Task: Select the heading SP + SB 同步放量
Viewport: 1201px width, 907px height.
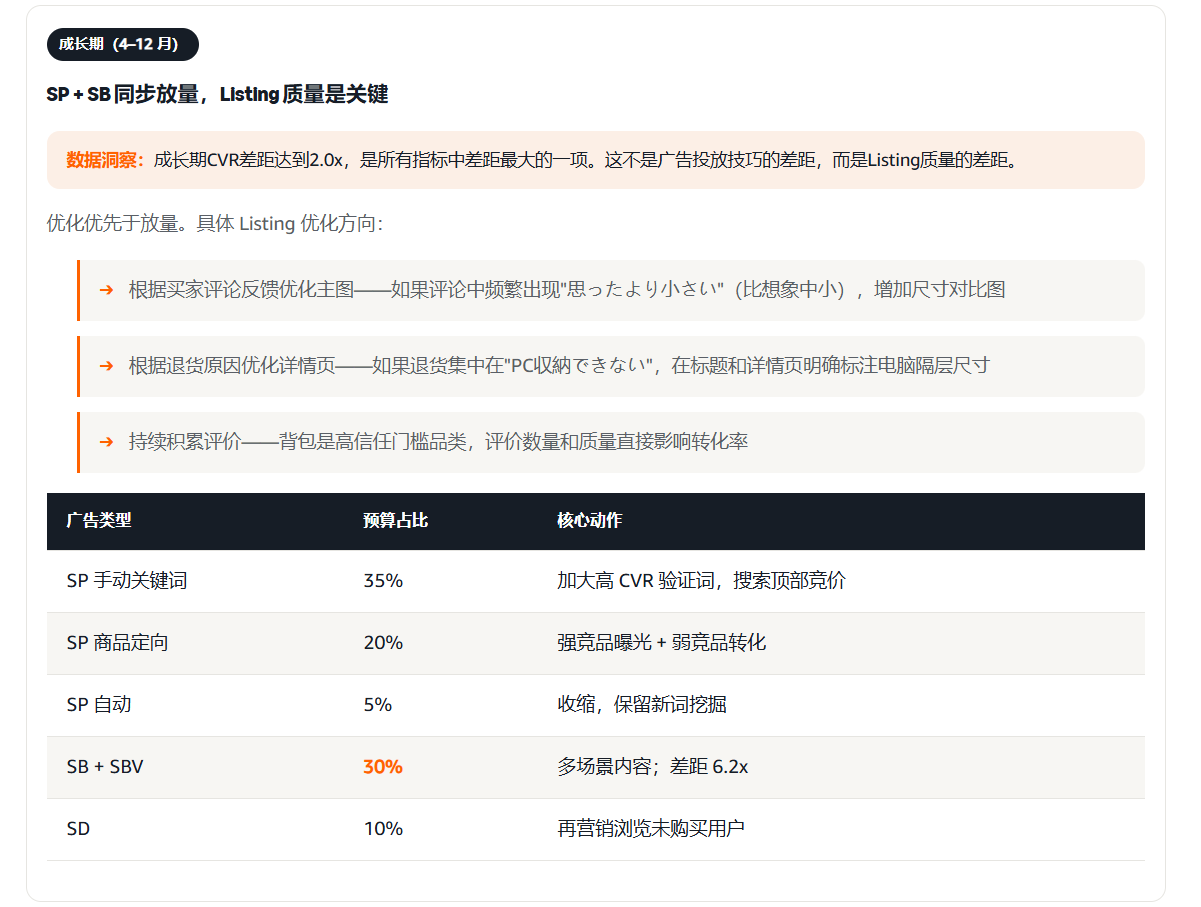Action: click(x=122, y=94)
